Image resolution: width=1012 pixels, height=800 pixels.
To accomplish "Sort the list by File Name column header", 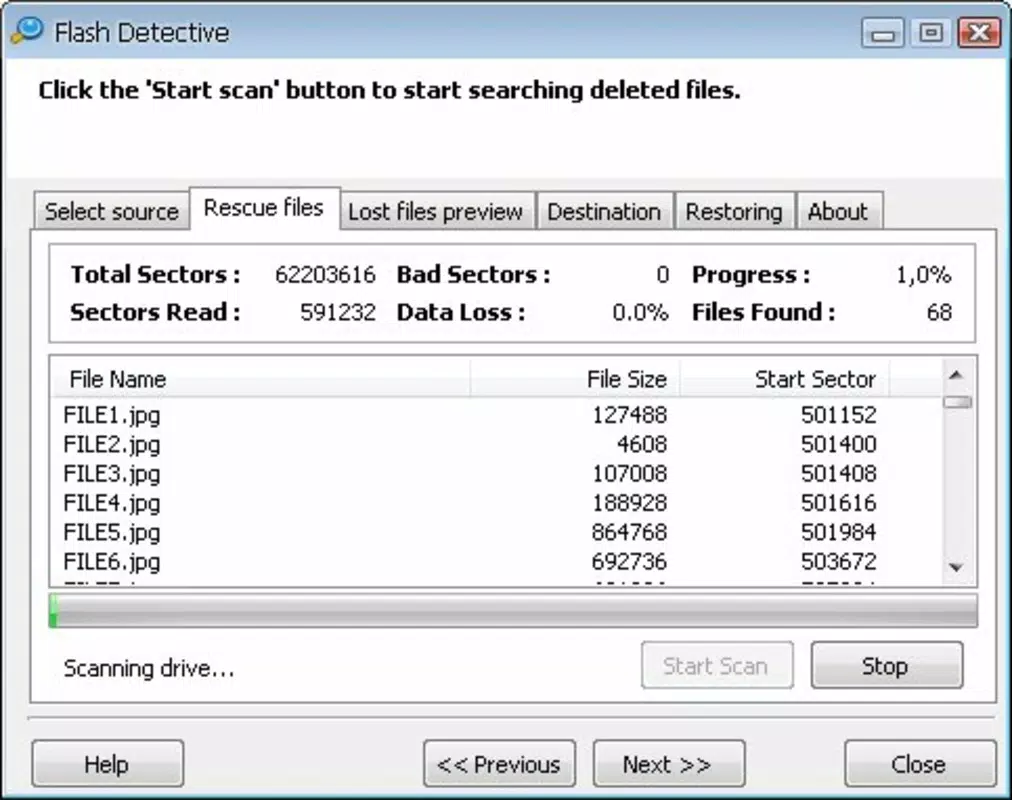I will coord(260,379).
